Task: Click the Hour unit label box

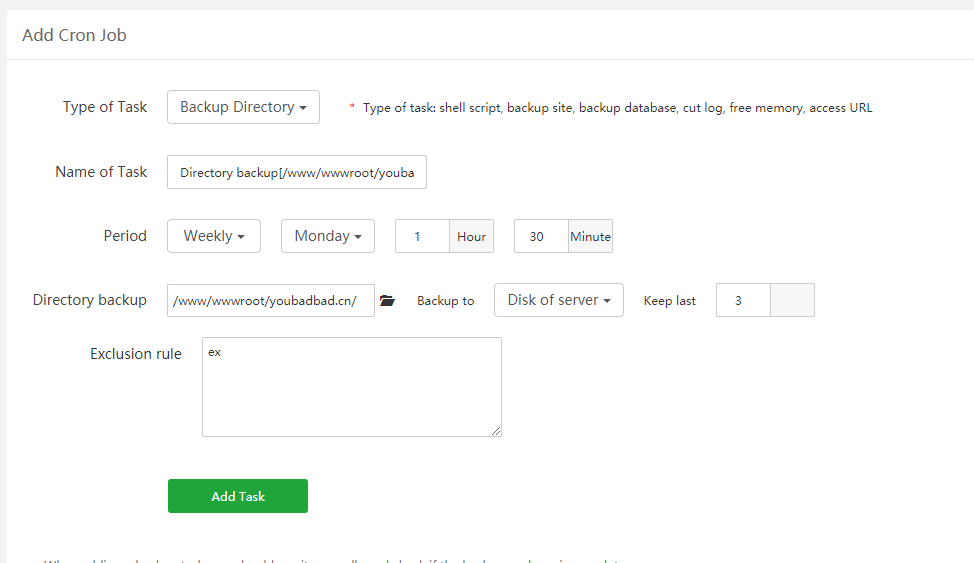Action: (471, 237)
